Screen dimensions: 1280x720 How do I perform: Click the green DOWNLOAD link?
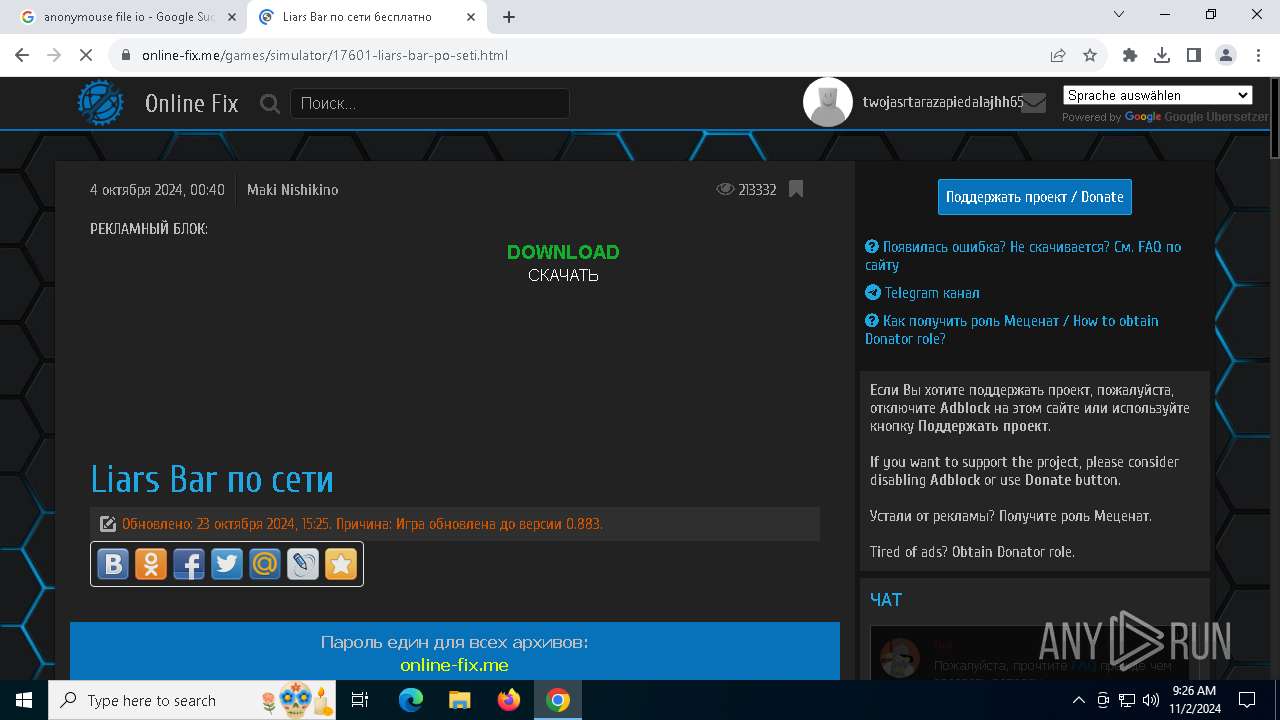[x=563, y=252]
